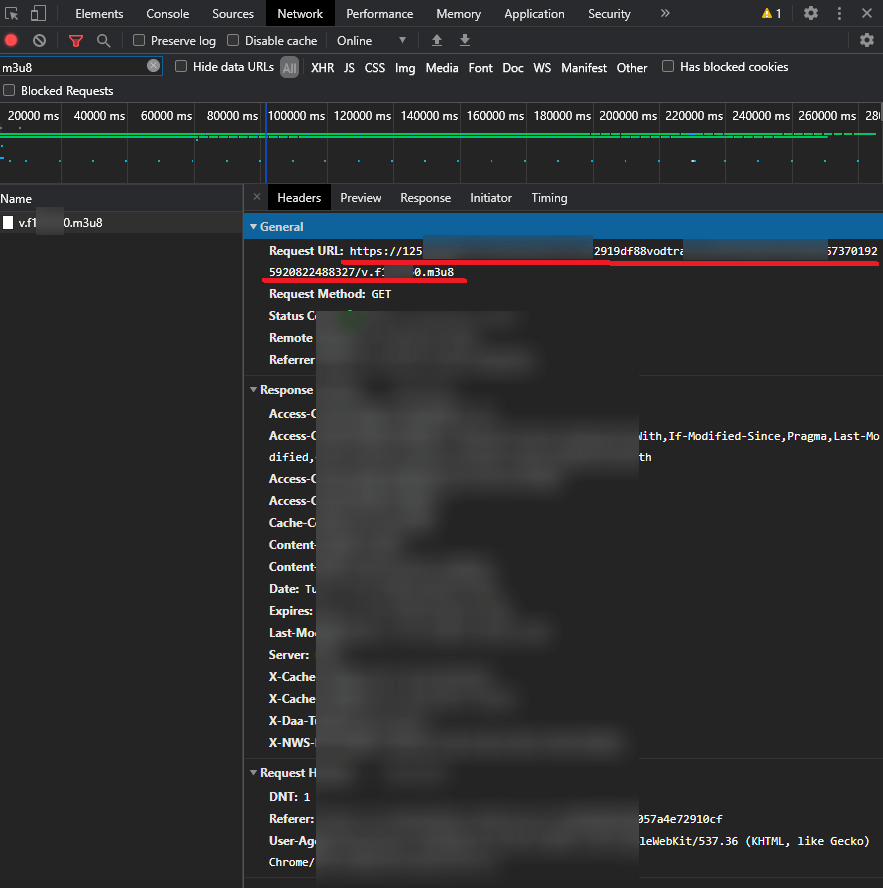Screen dimensions: 883x888
Task: Enable the Preserve log checkbox
Action: click(x=139, y=40)
